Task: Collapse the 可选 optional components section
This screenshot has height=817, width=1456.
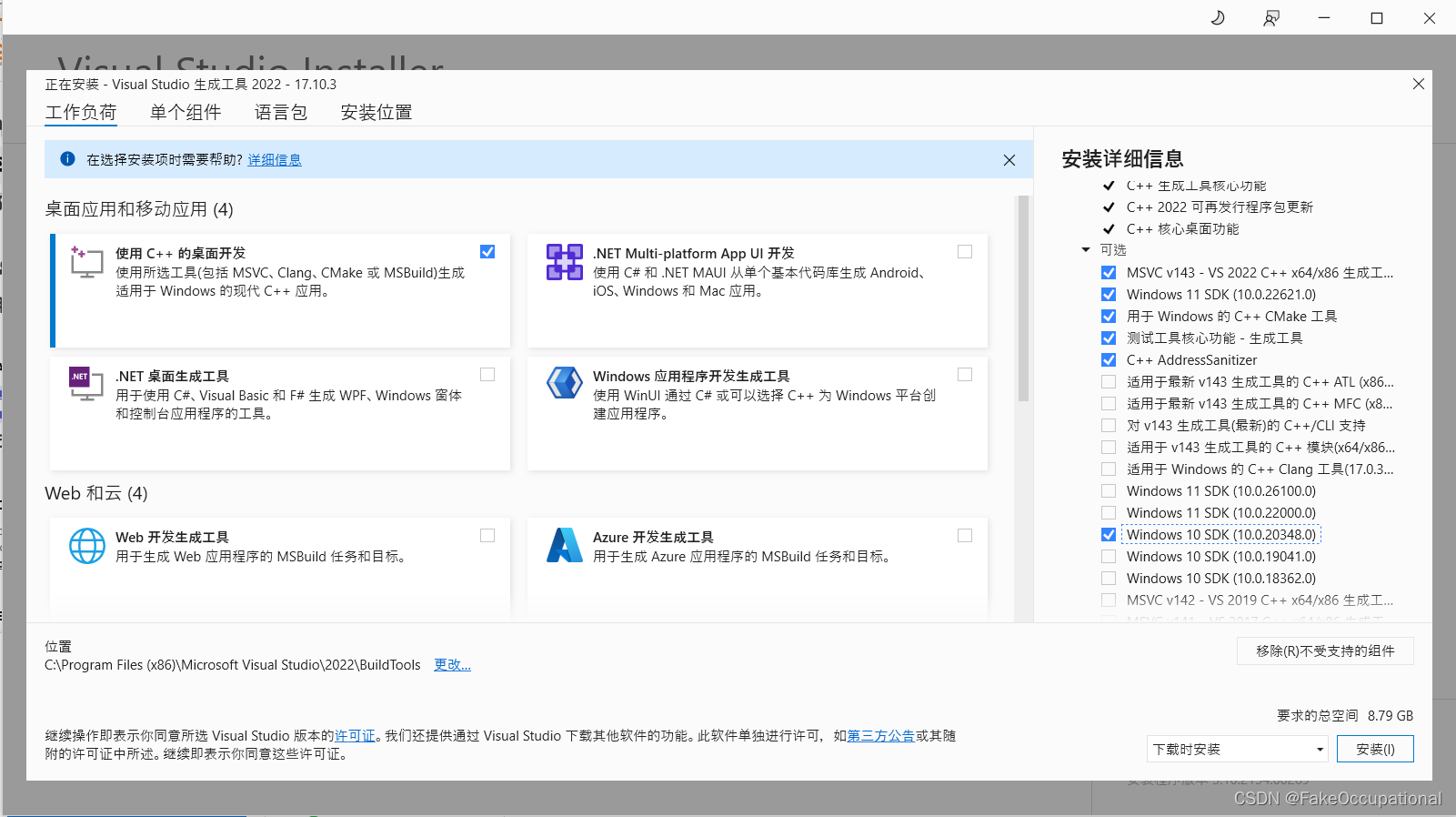Action: (x=1086, y=250)
